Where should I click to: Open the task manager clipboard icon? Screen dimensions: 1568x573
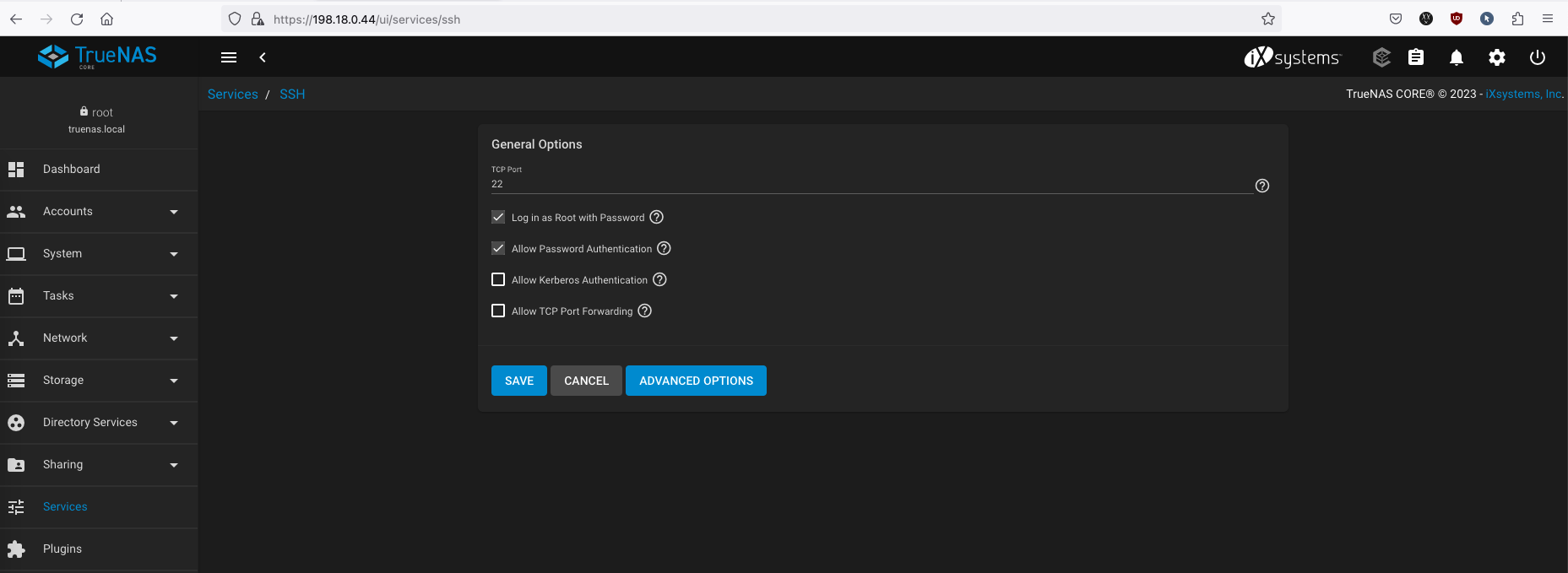(x=1416, y=57)
